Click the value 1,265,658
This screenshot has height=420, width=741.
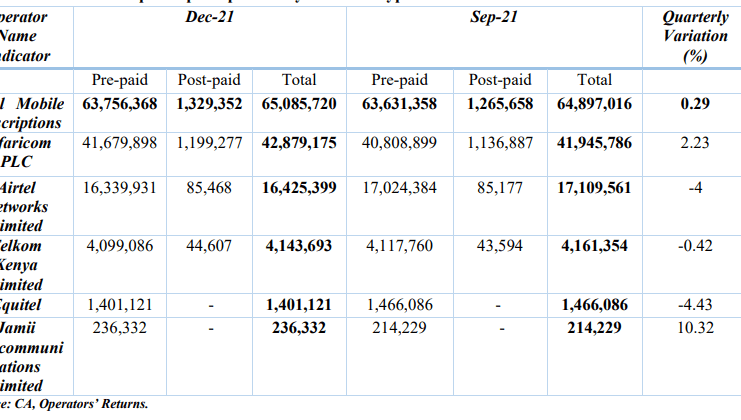(x=500, y=104)
